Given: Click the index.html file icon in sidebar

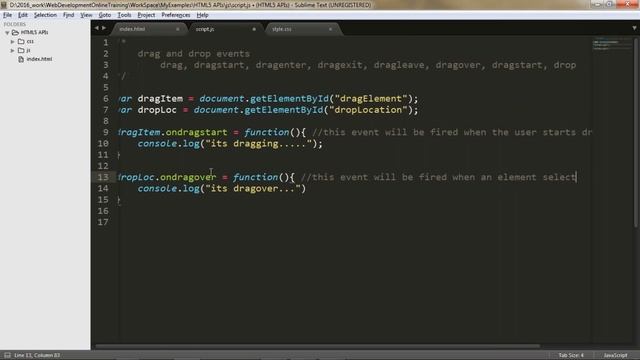Looking at the screenshot, I should click(21, 59).
